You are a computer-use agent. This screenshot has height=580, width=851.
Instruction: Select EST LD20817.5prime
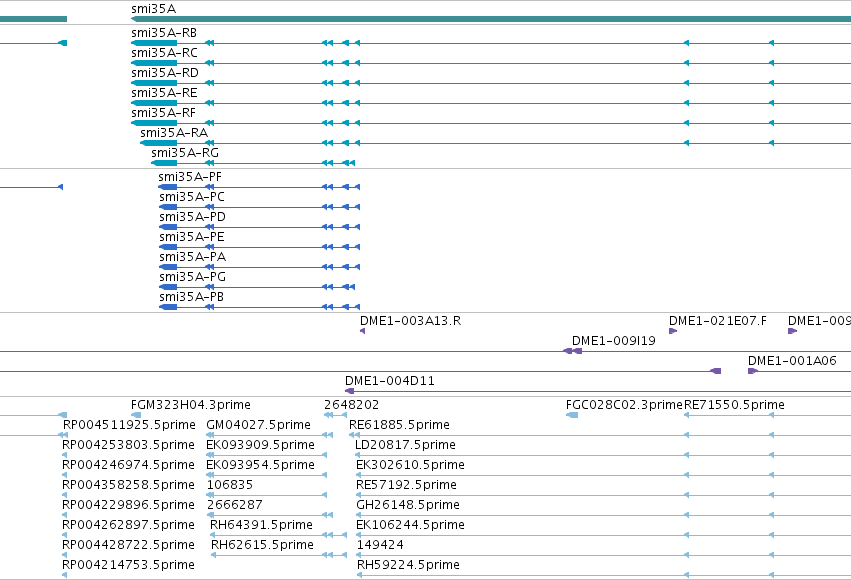405,445
